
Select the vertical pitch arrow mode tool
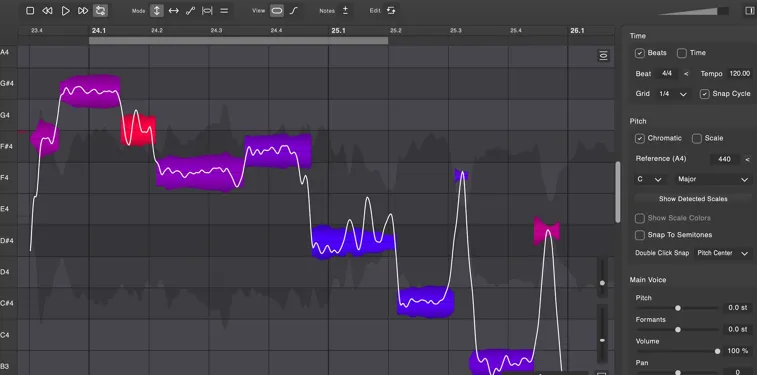156,11
